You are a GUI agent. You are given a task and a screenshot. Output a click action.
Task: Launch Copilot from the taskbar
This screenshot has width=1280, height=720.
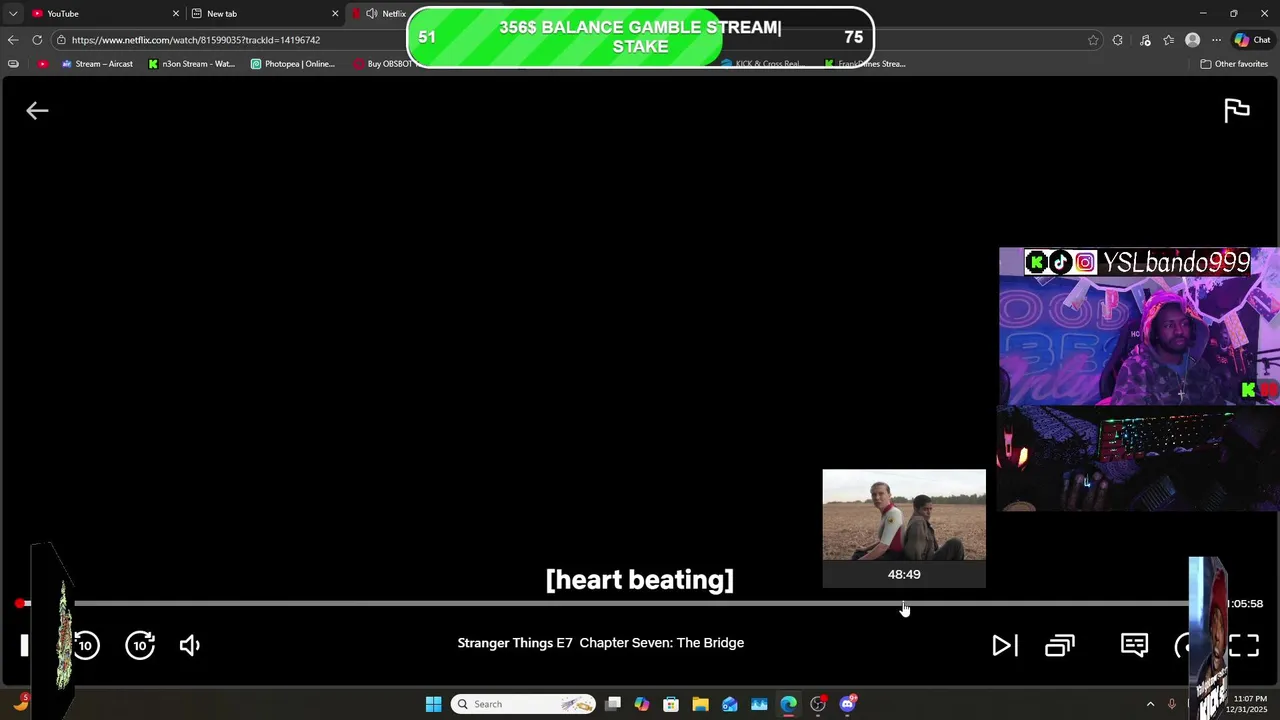click(642, 704)
